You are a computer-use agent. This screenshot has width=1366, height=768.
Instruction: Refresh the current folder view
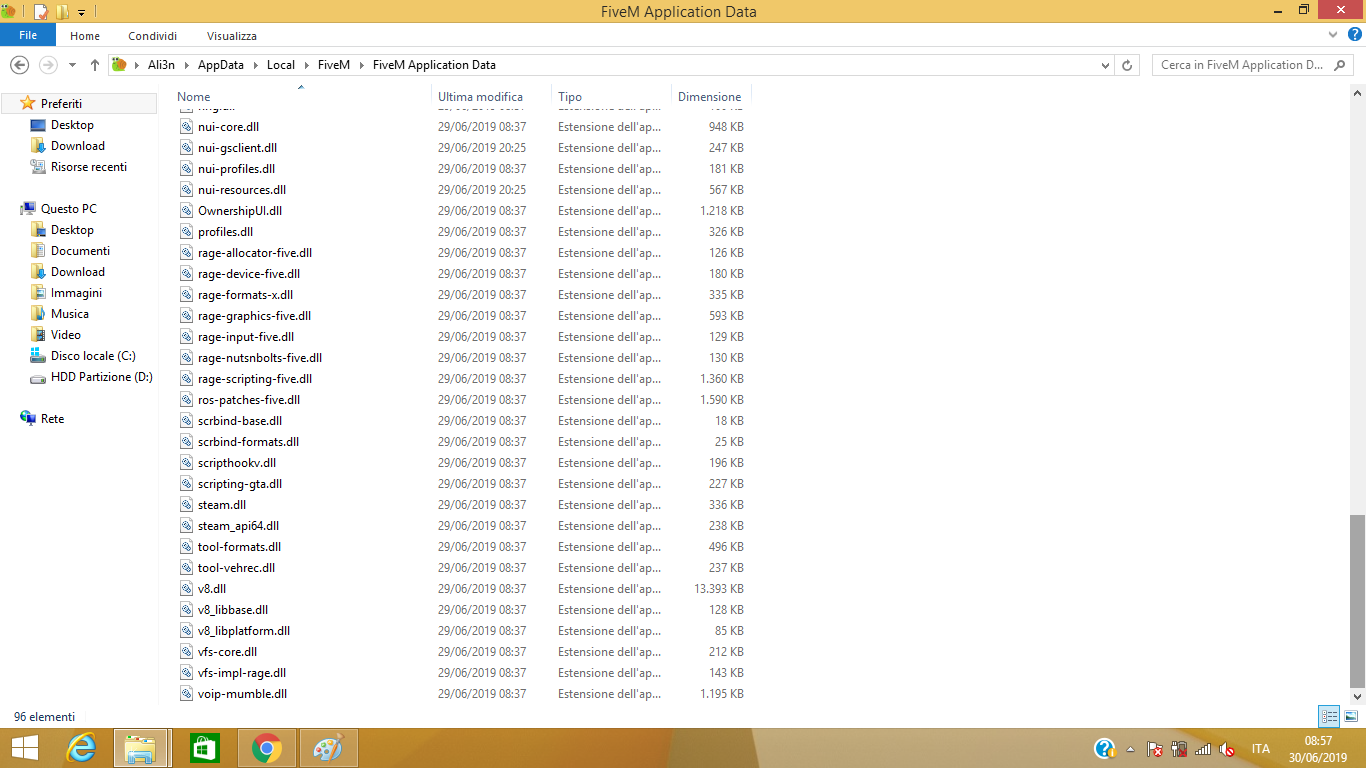(x=1128, y=65)
